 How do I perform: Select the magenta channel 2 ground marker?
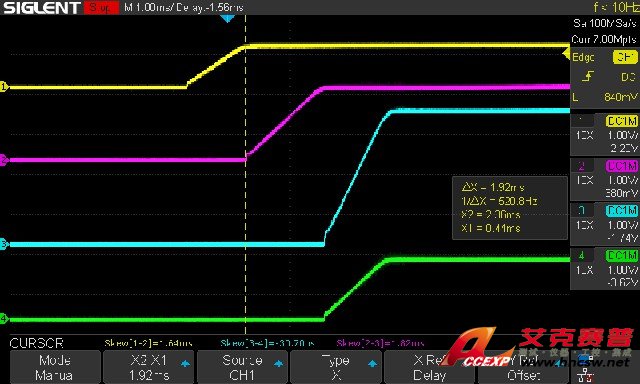point(4,160)
